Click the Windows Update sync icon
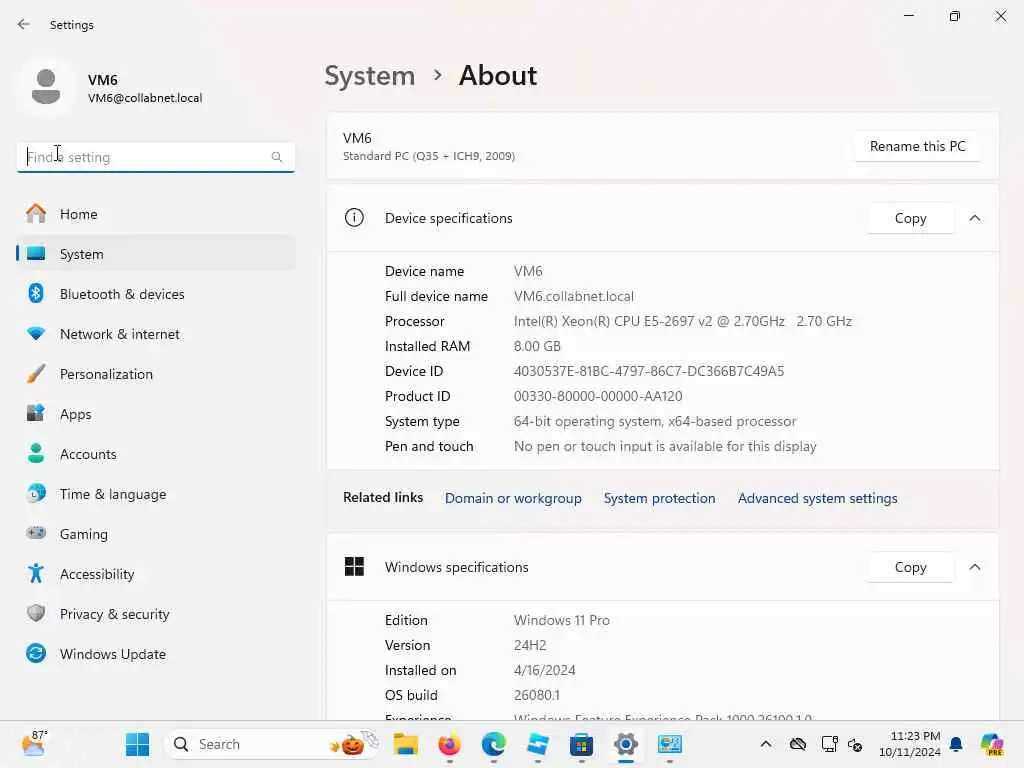This screenshot has height=768, width=1024. [36, 654]
